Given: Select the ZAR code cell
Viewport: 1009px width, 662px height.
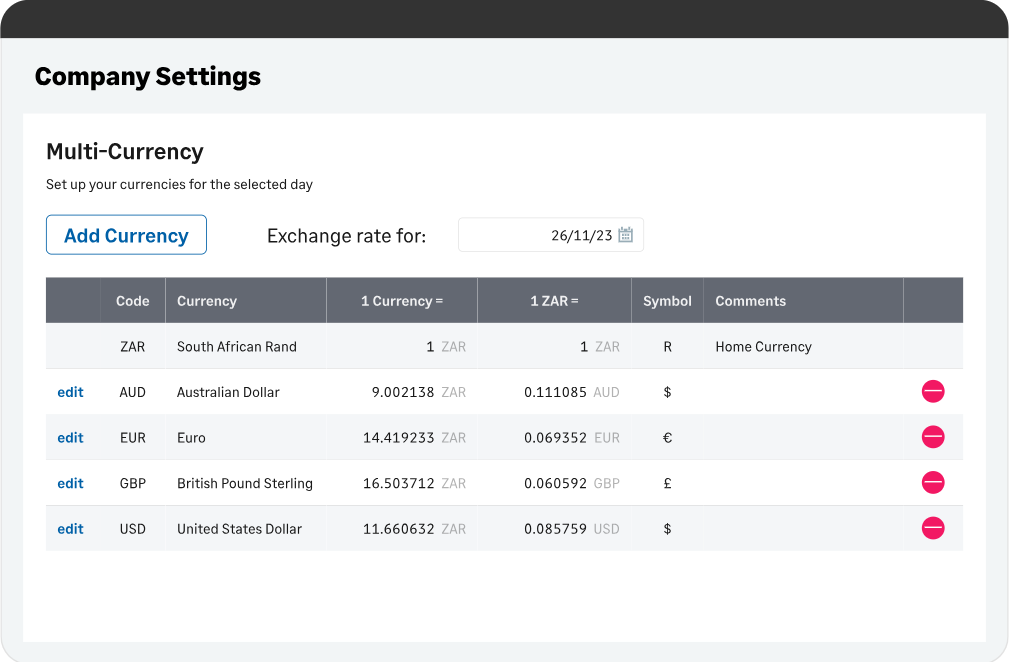Looking at the screenshot, I should point(133,347).
